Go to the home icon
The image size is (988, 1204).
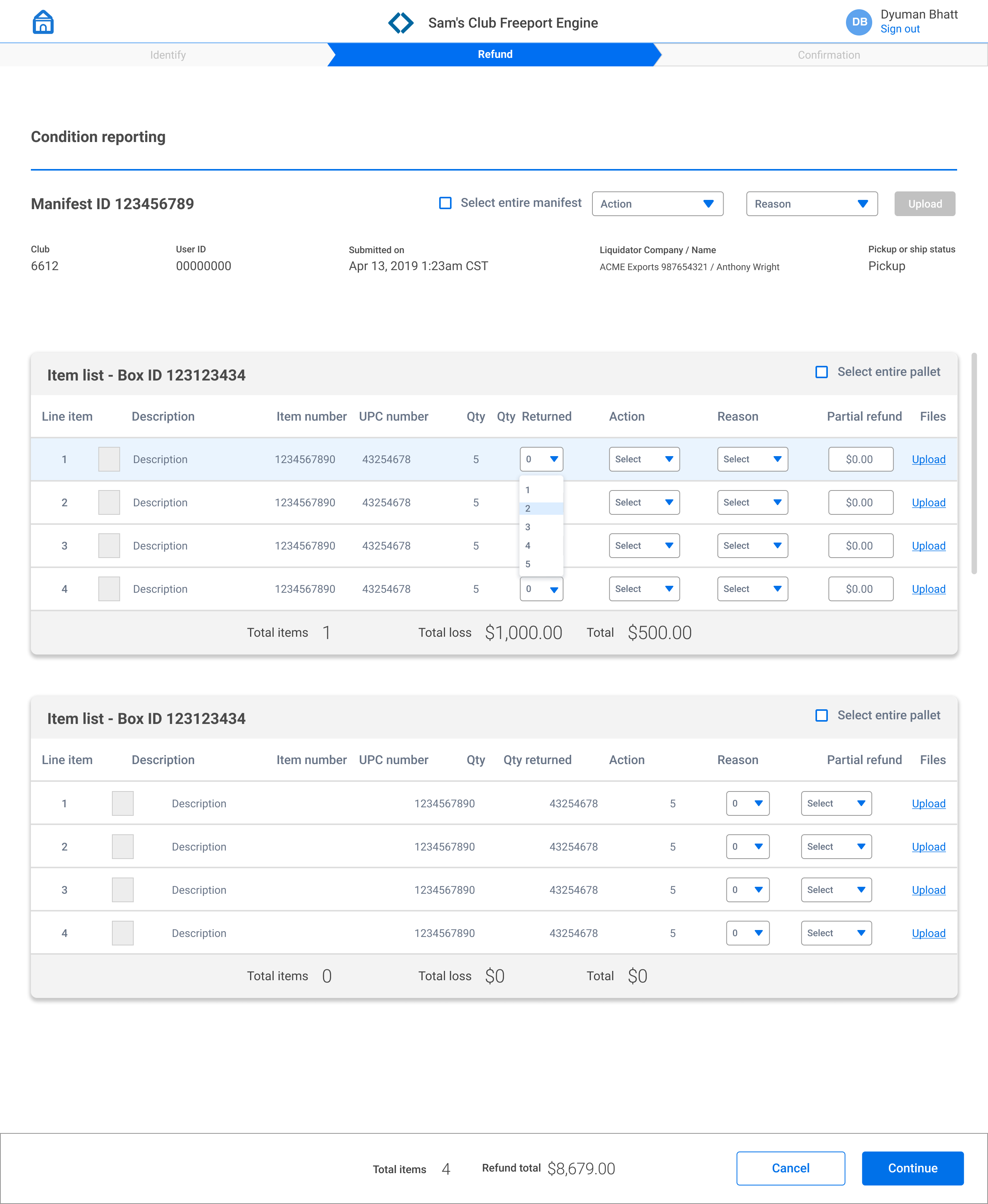(43, 22)
